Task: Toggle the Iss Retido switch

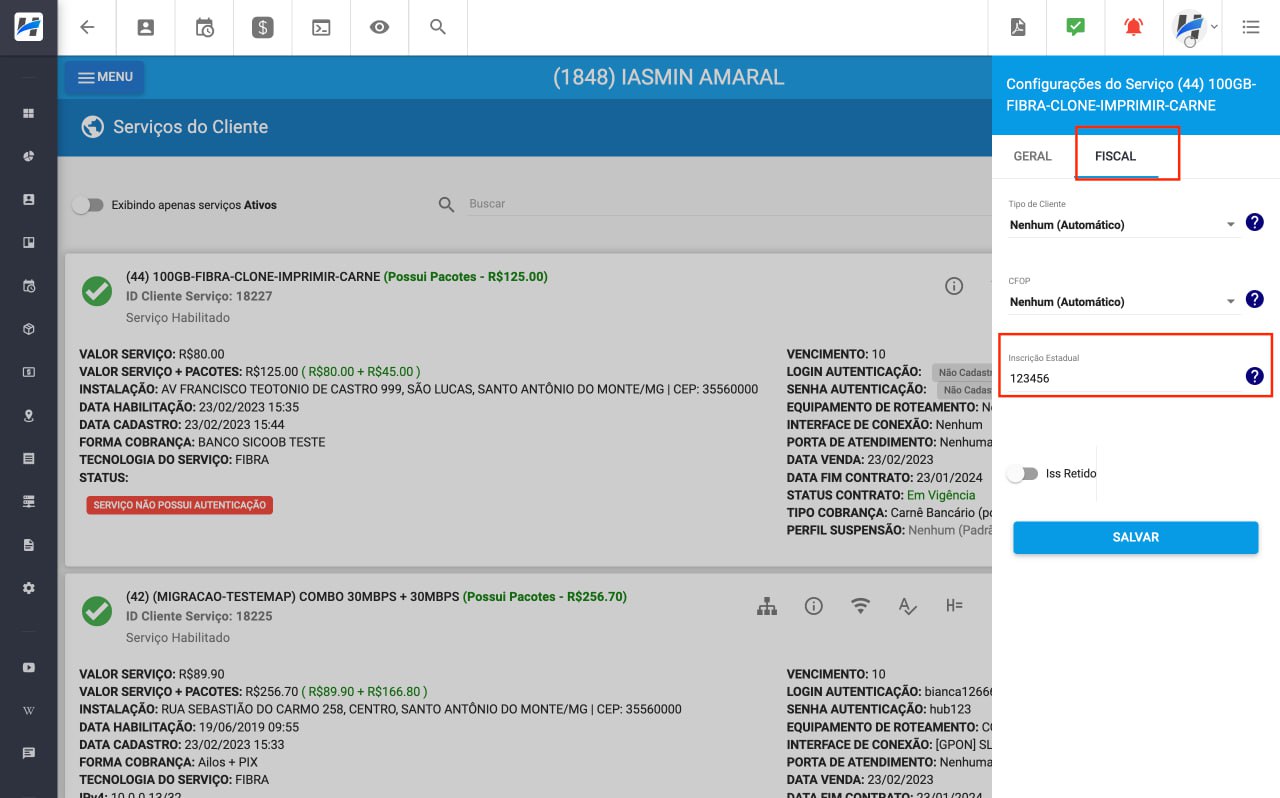Action: pos(1022,474)
